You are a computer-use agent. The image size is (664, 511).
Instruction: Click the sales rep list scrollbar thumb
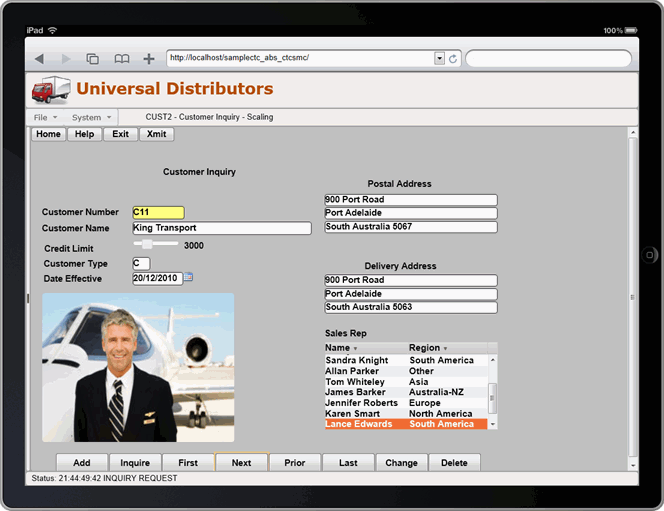492,398
